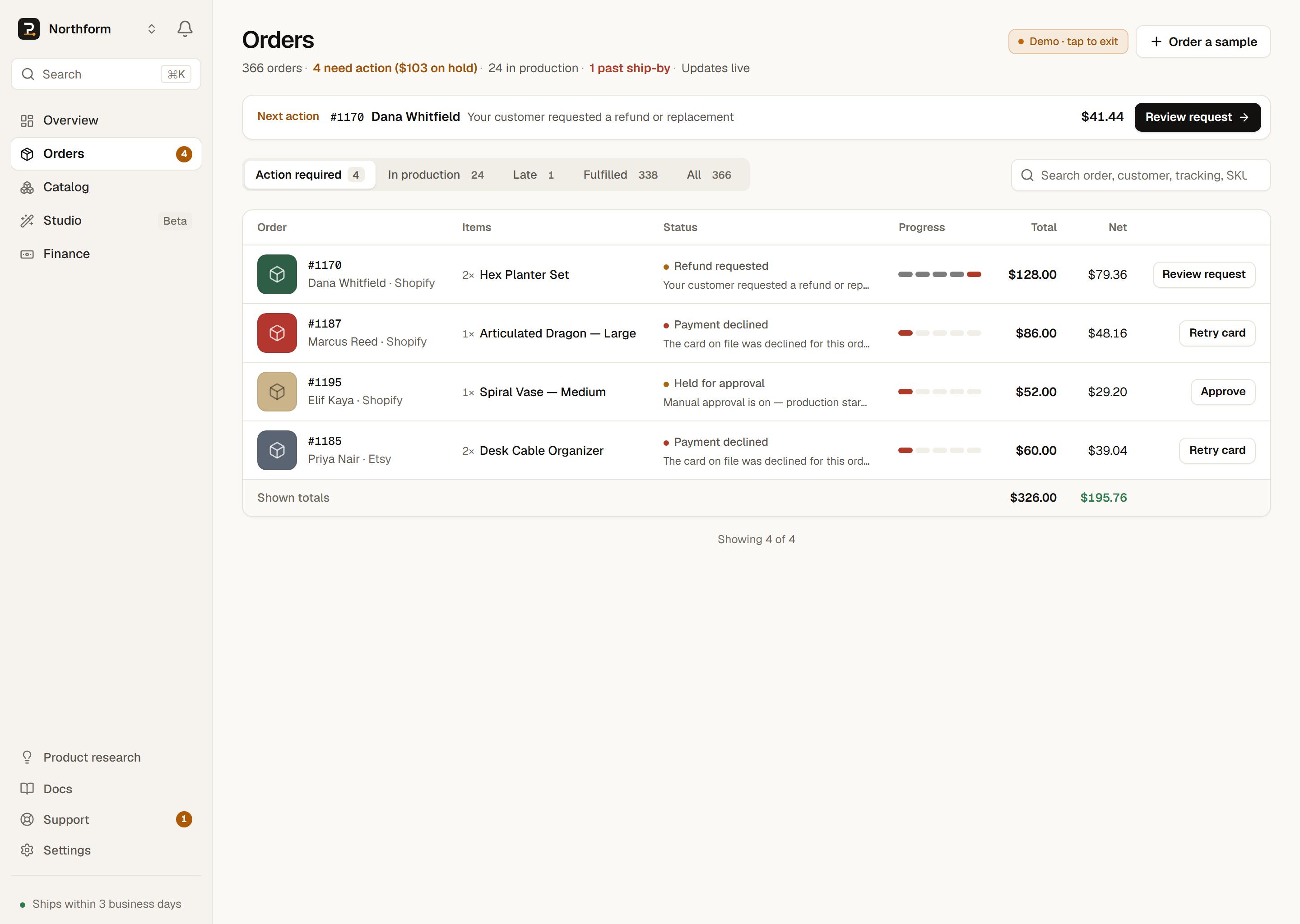
Task: Focus the order search input
Action: [x=1141, y=175]
